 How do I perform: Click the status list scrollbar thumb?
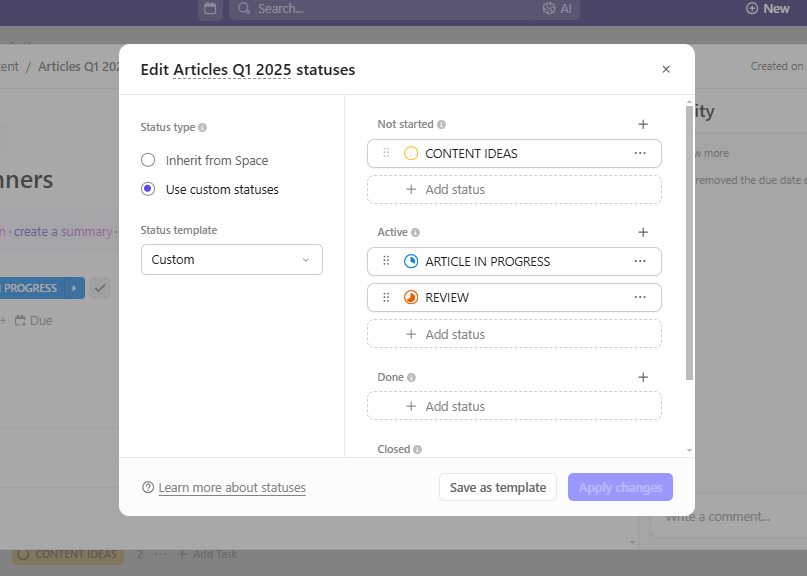coord(690,242)
